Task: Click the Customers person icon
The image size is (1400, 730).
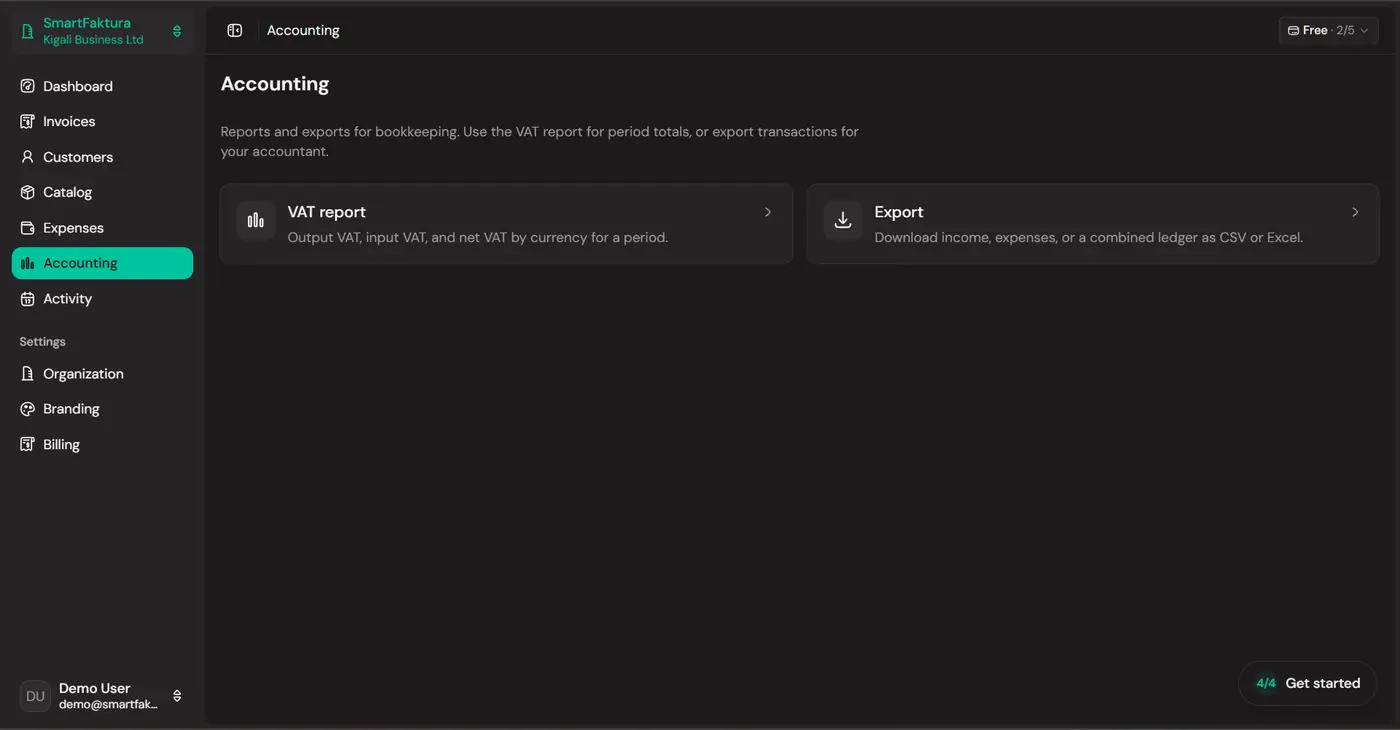Action: [28, 157]
